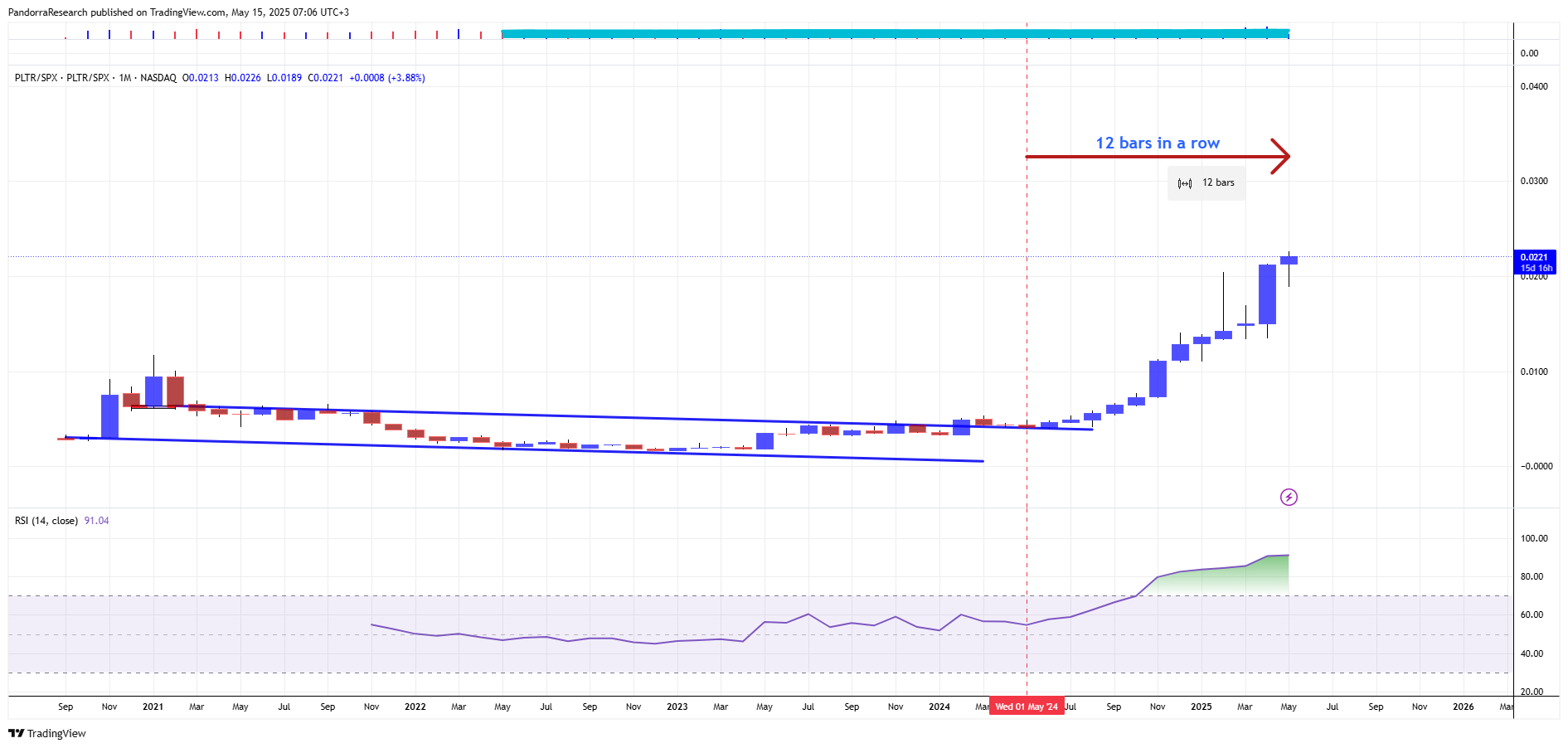Click the cyan horizontal bar in top pane

click(x=896, y=33)
